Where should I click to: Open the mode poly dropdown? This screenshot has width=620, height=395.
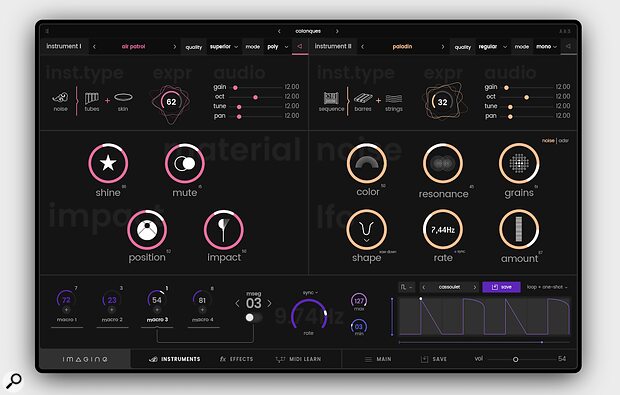click(278, 47)
